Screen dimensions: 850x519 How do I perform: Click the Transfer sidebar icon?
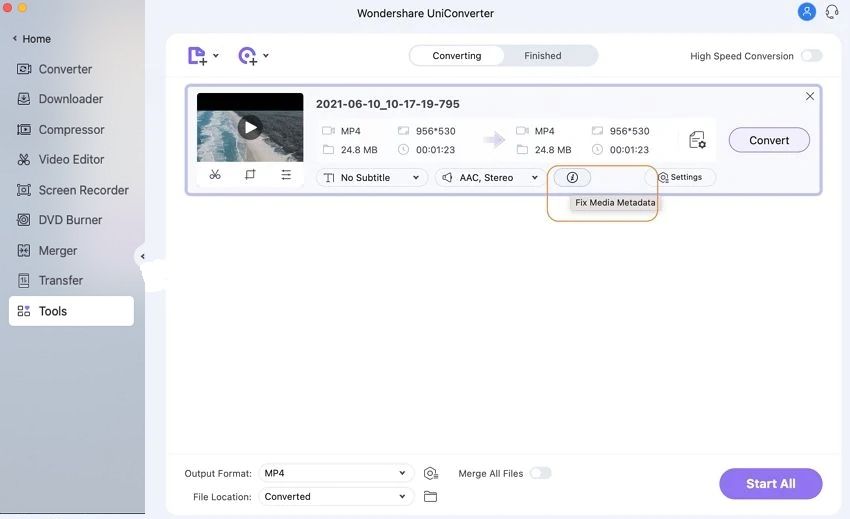24,280
